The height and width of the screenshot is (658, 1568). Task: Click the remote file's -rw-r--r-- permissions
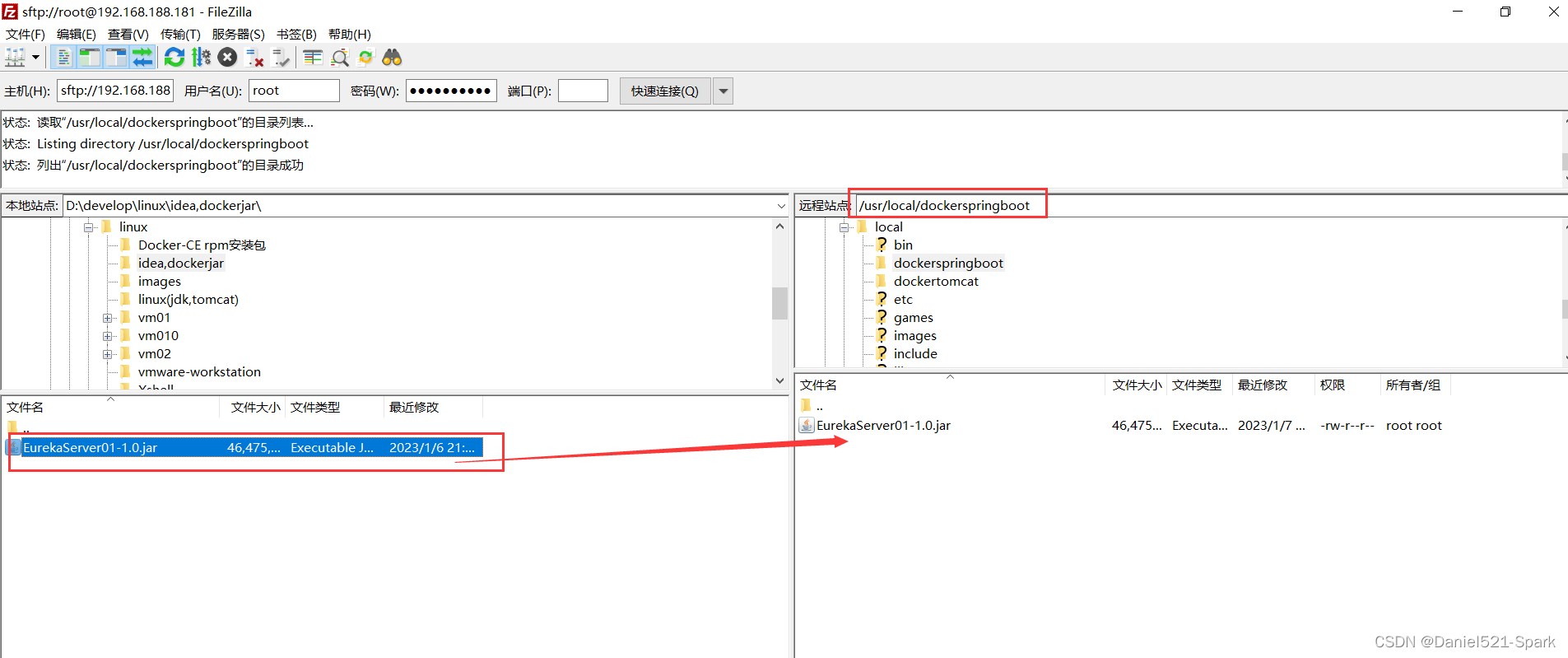tap(1347, 426)
